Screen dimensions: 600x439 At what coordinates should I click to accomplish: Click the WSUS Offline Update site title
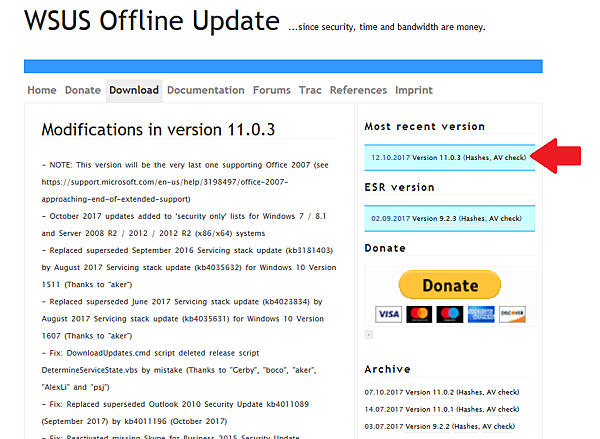click(152, 21)
